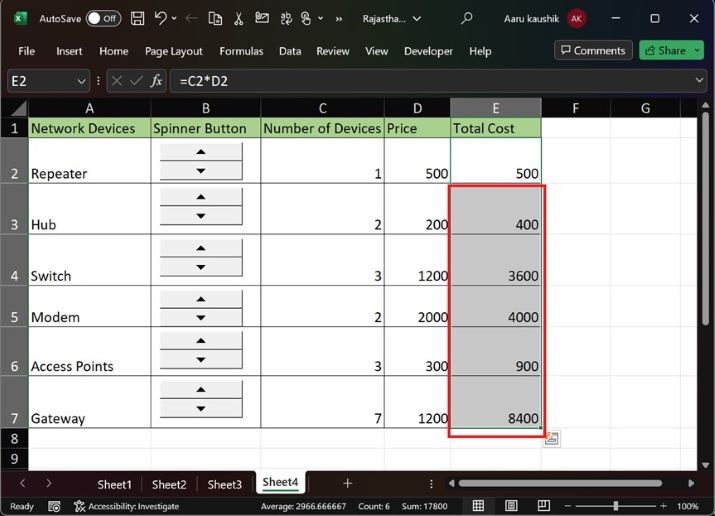The image size is (715, 516).
Task: Open the Touch mode dropdown arrow
Action: (x=321, y=19)
